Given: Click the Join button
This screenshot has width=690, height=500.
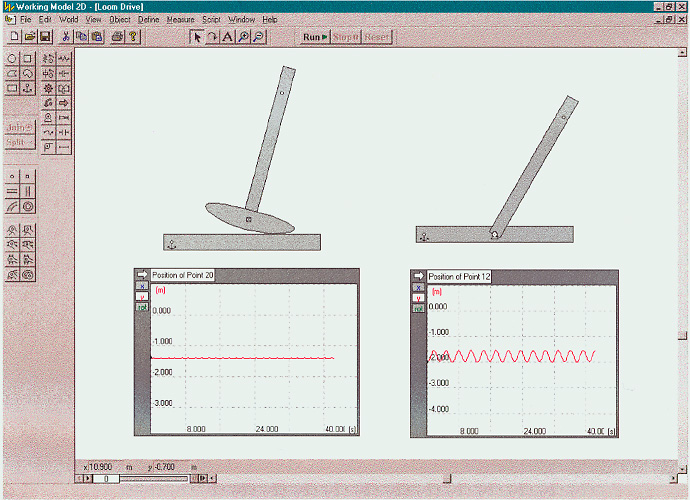Looking at the screenshot, I should coord(19,127).
